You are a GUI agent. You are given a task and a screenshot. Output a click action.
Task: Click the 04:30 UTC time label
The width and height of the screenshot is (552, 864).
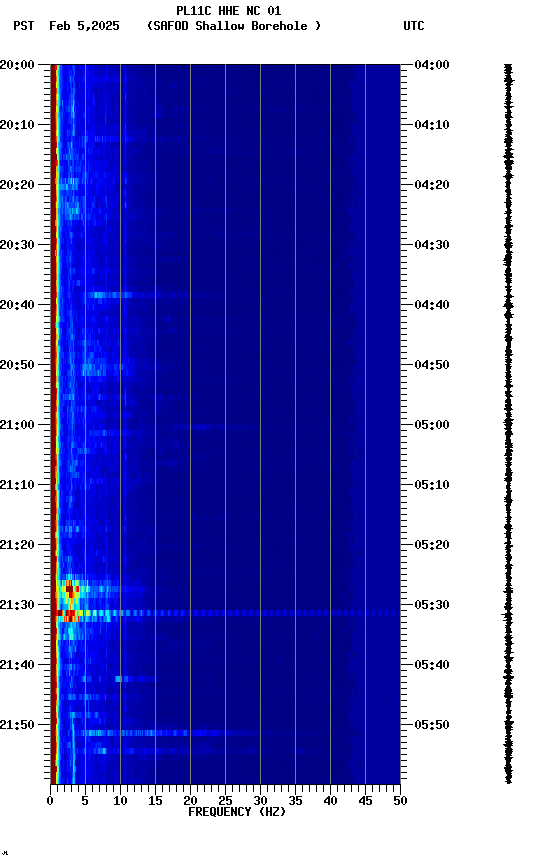432,245
